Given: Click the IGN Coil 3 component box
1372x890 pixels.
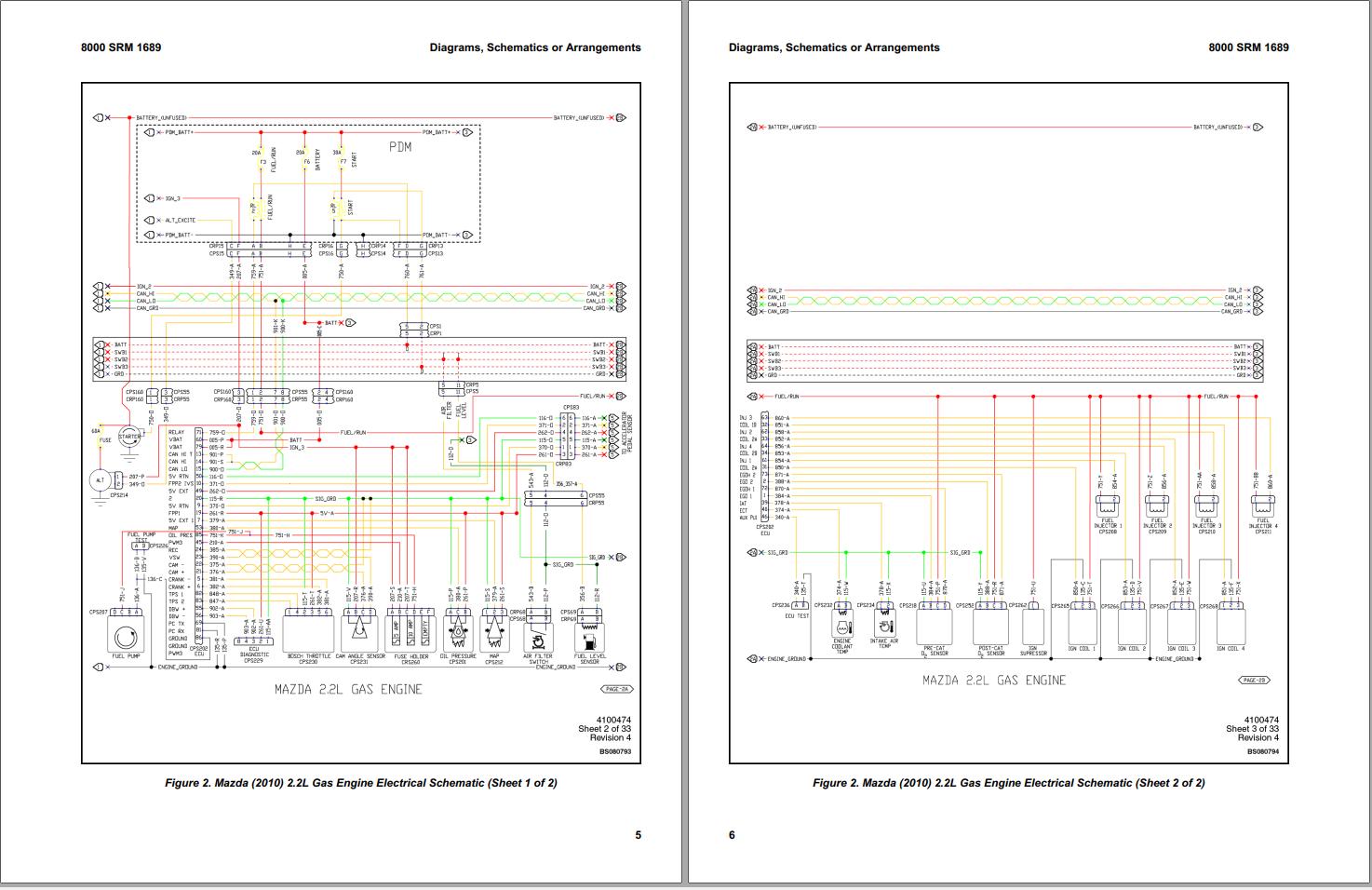Looking at the screenshot, I should (1181, 627).
